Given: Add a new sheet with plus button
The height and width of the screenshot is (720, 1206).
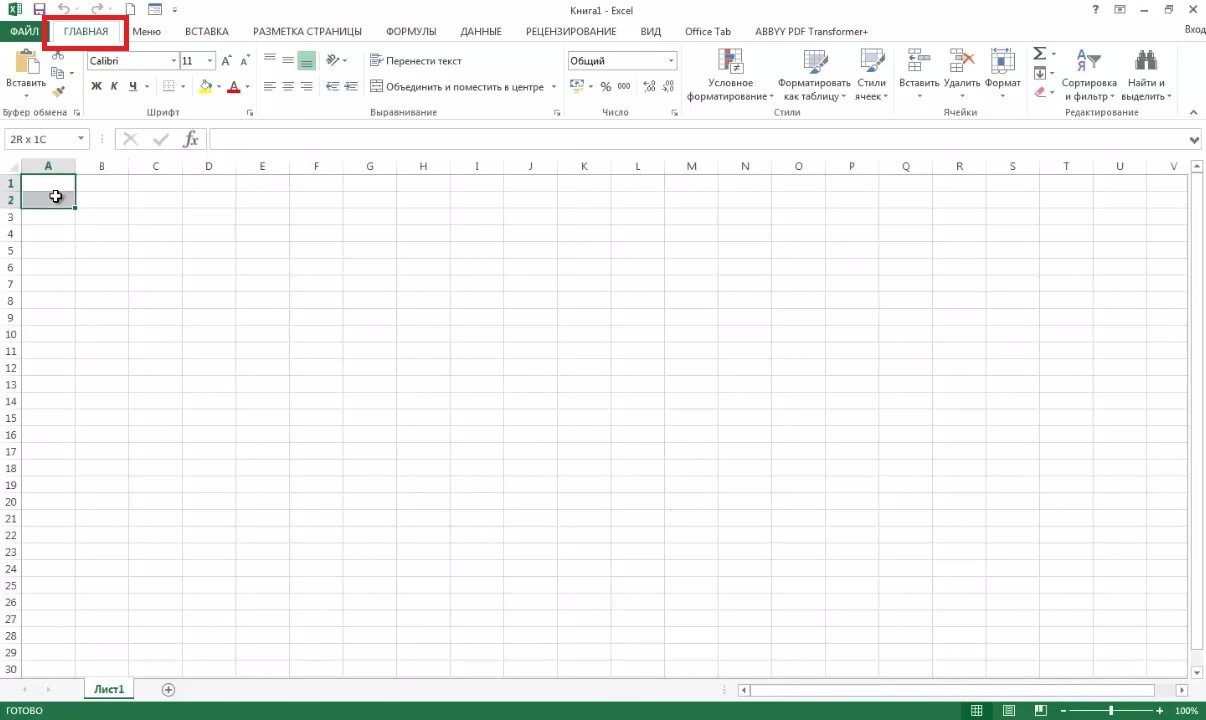Looking at the screenshot, I should tap(168, 689).
